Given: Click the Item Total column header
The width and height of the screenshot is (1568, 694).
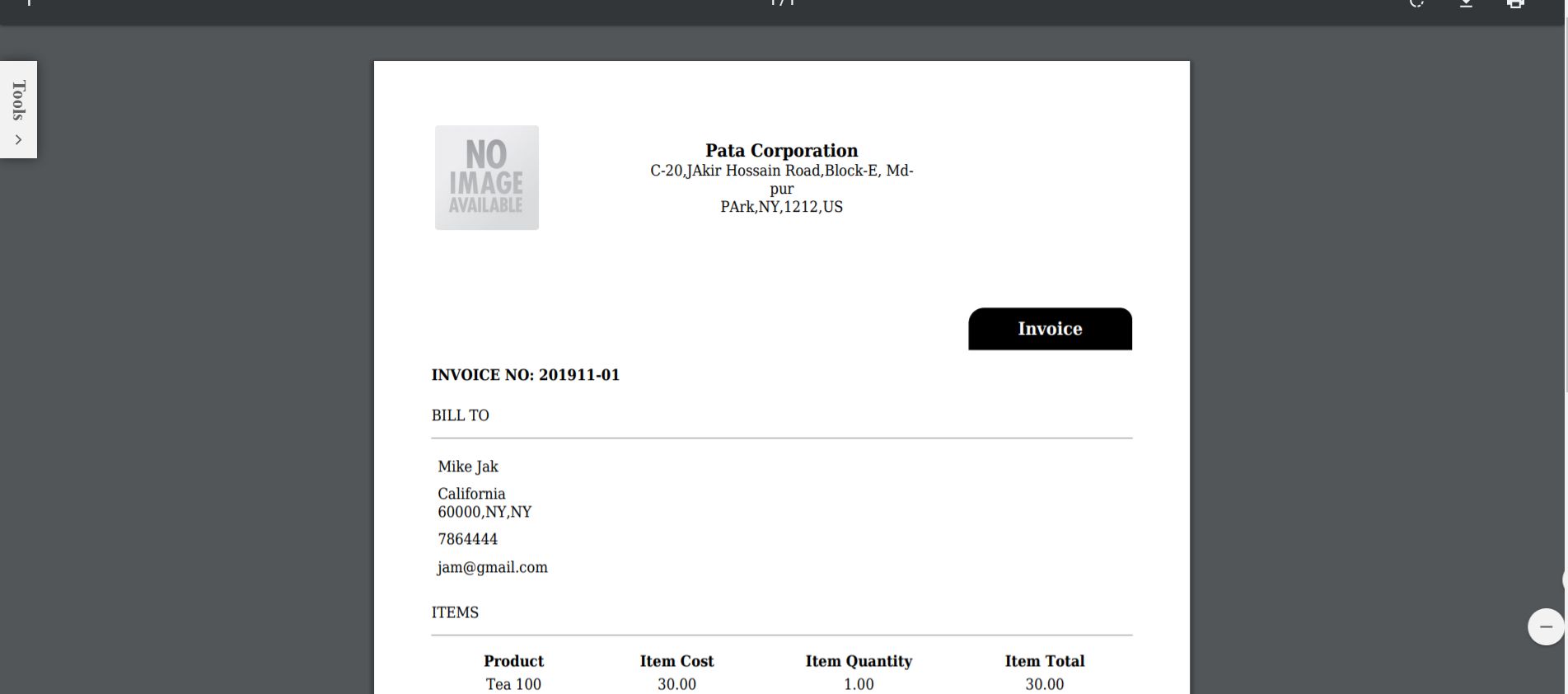Looking at the screenshot, I should pos(1044,661).
